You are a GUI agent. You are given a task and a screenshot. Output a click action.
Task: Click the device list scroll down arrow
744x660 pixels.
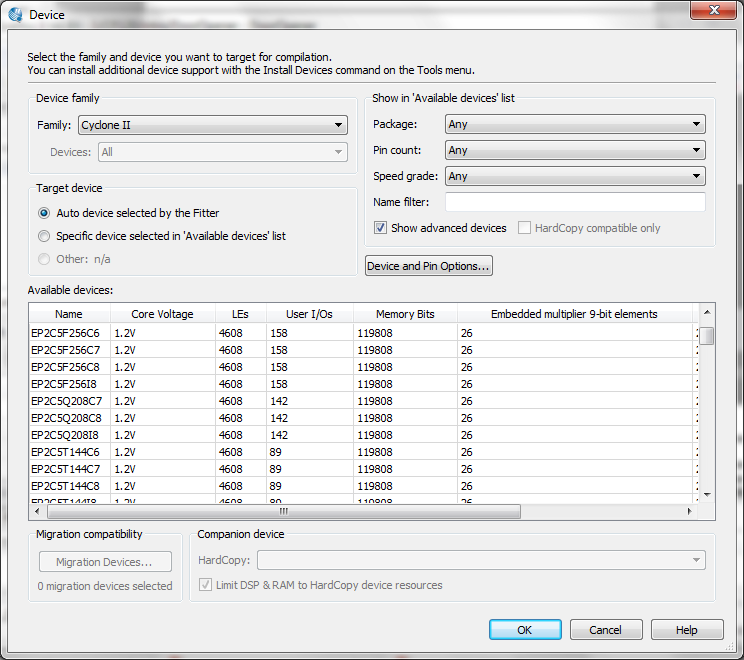click(707, 495)
